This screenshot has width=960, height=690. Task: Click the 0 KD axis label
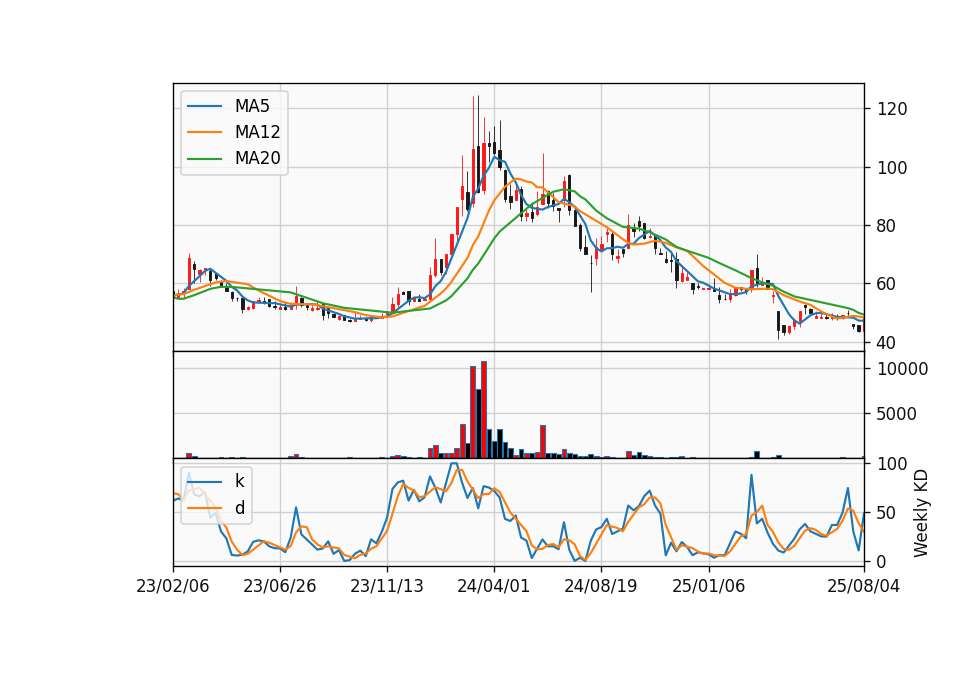click(x=882, y=561)
